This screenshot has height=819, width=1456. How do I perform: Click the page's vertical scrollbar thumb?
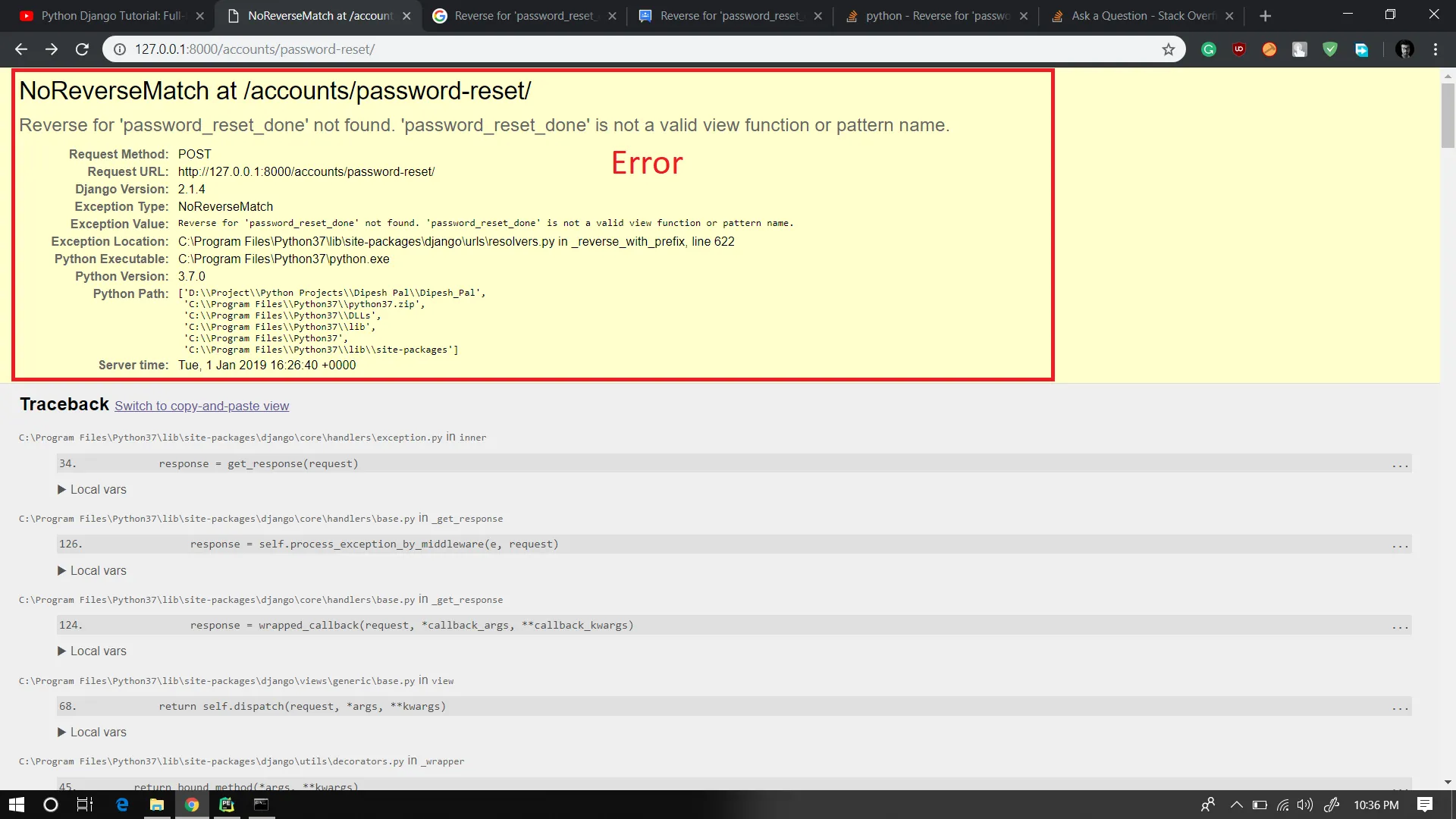point(1448,114)
